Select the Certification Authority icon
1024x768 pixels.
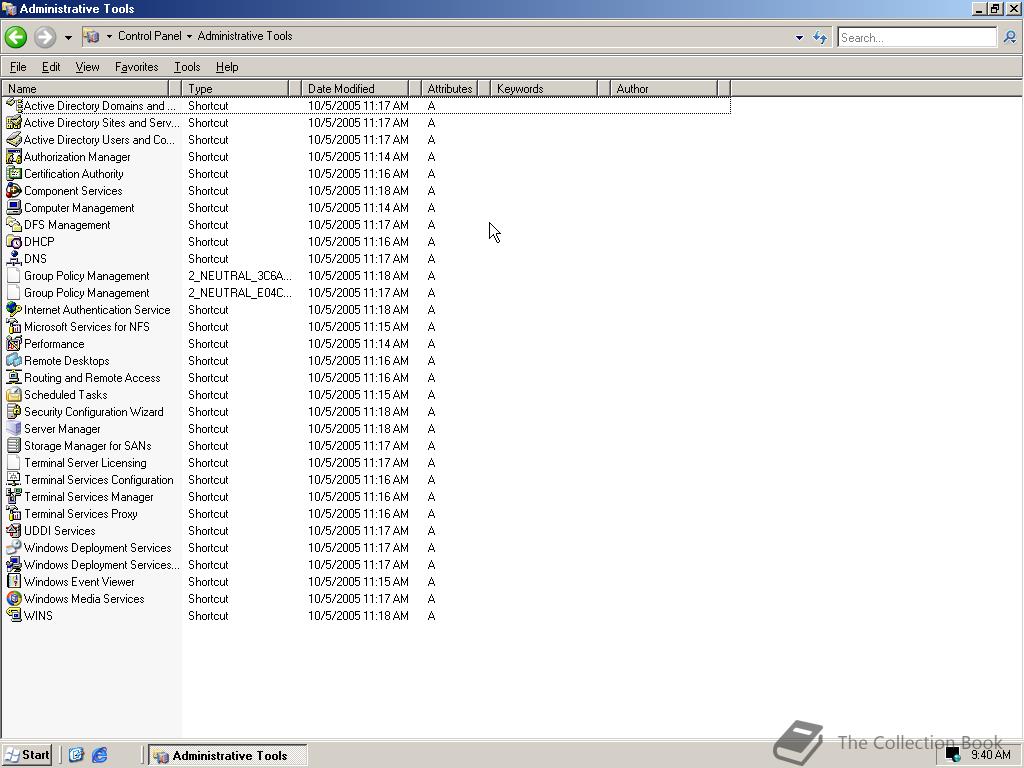[14, 174]
